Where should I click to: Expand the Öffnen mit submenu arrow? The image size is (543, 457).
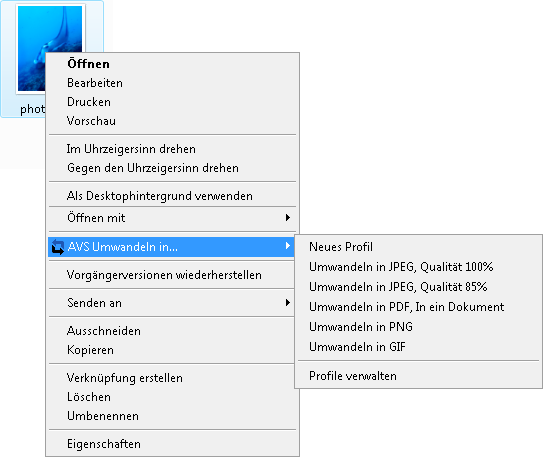click(287, 217)
